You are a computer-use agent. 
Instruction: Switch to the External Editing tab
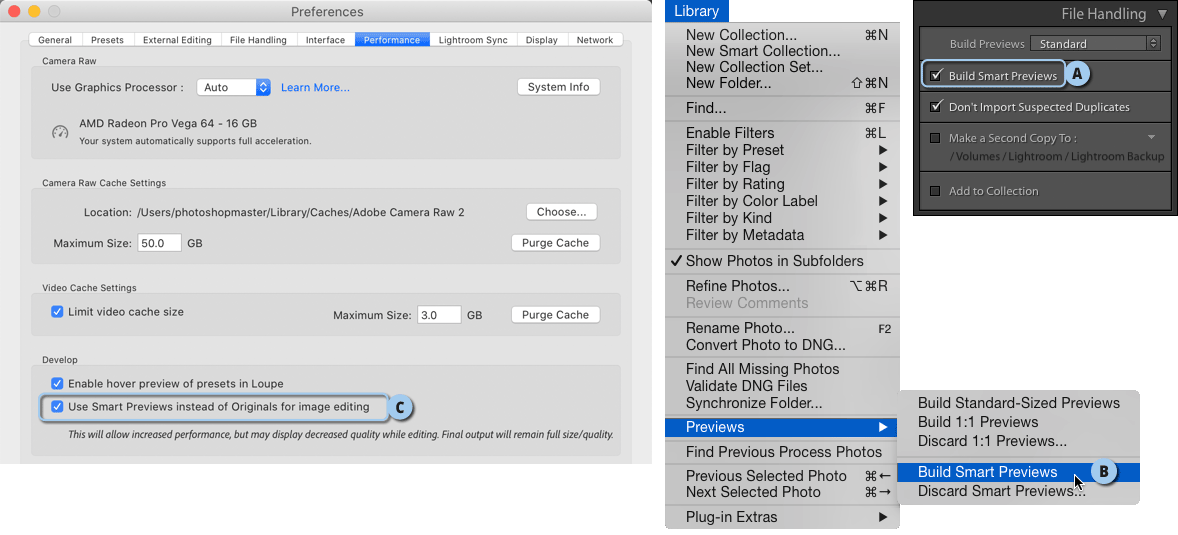(x=177, y=40)
